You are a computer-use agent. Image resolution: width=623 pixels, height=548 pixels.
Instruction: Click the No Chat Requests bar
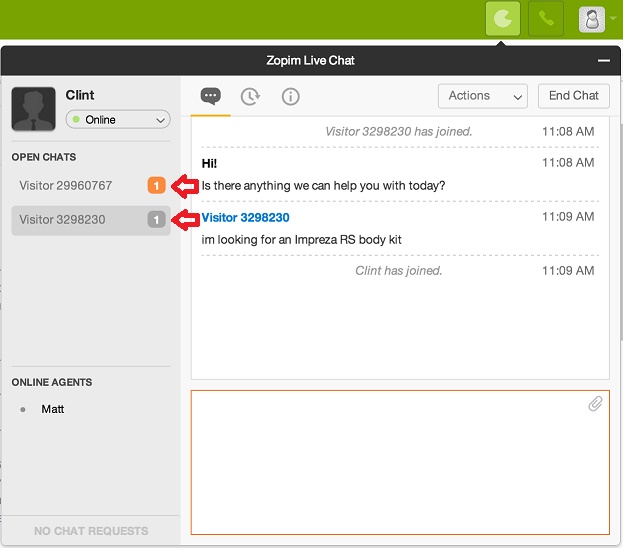91,531
